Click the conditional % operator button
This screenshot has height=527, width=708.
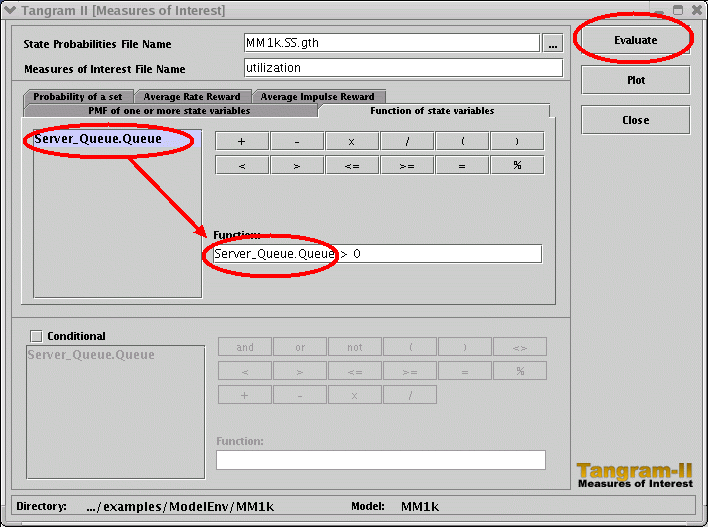[520, 371]
